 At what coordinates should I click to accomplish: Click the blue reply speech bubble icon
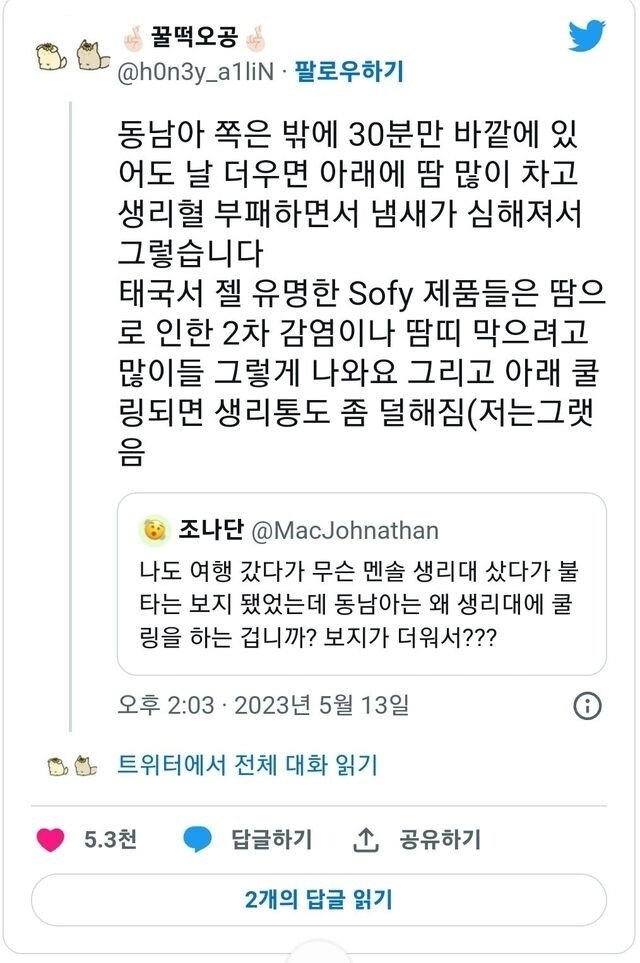[197, 840]
